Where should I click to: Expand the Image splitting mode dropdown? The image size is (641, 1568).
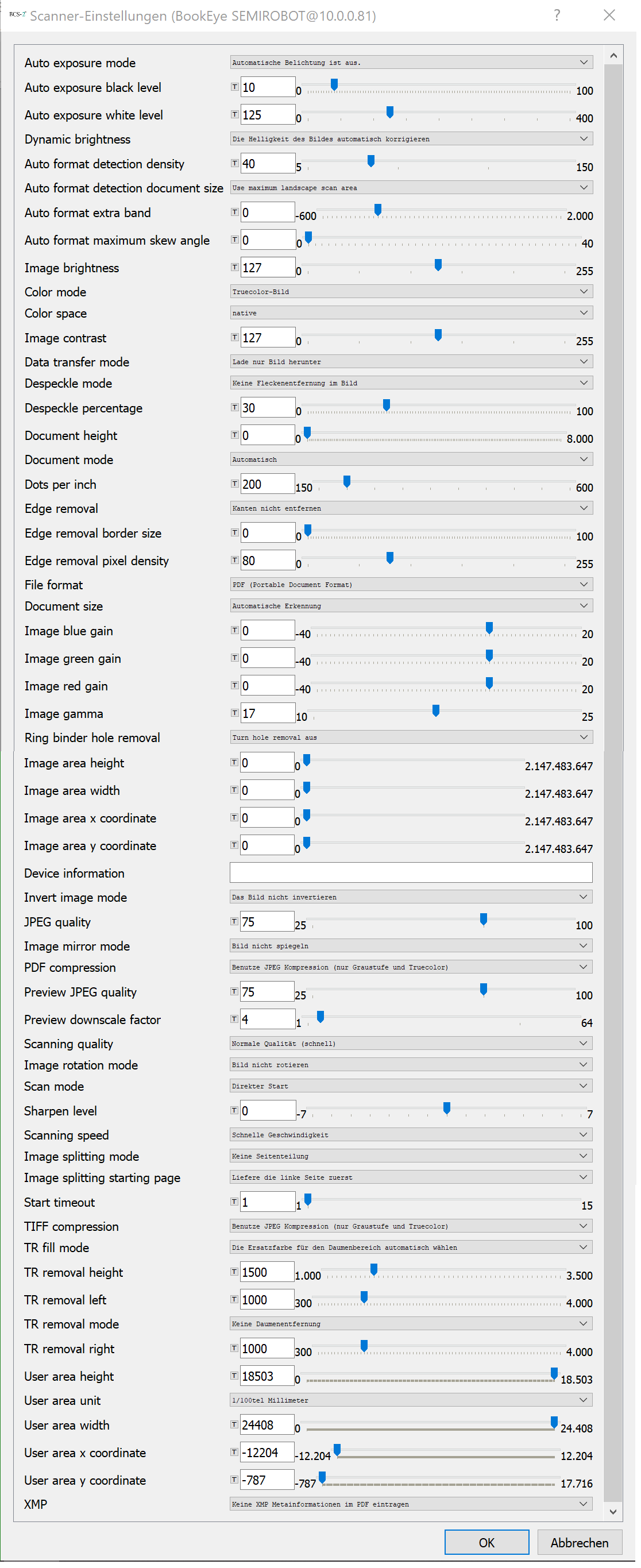point(411,1156)
